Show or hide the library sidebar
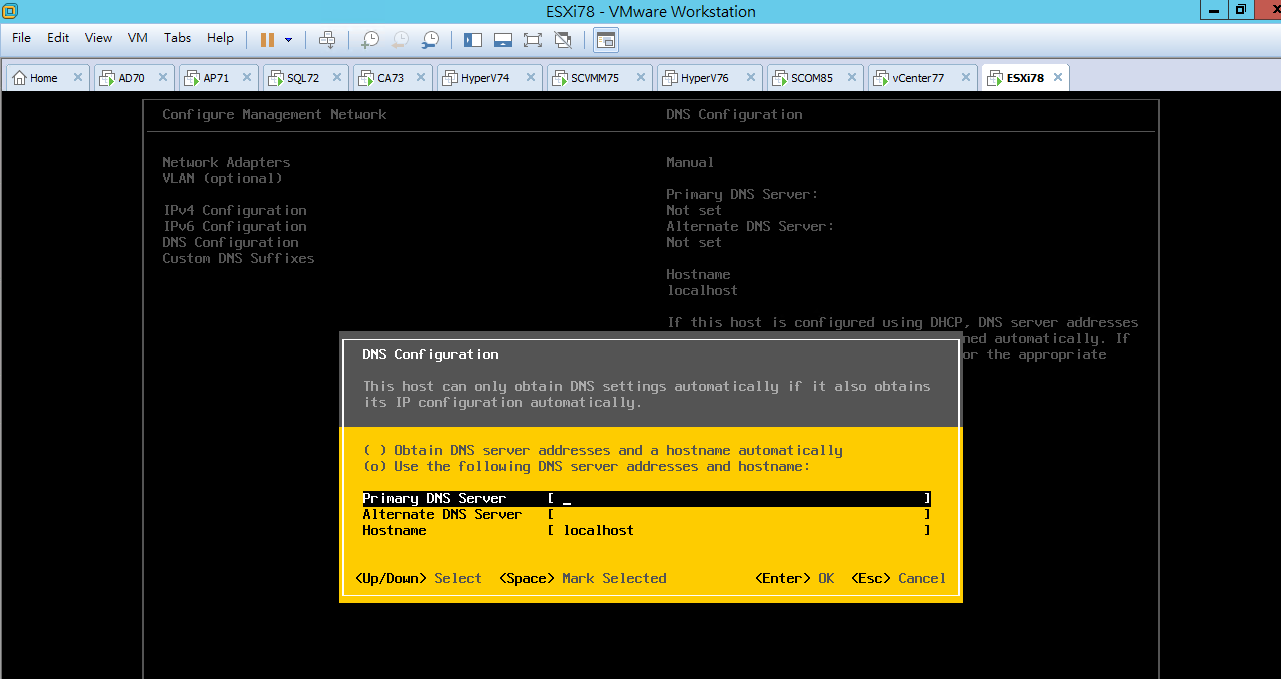The image size is (1282, 680). pyautogui.click(x=473, y=39)
